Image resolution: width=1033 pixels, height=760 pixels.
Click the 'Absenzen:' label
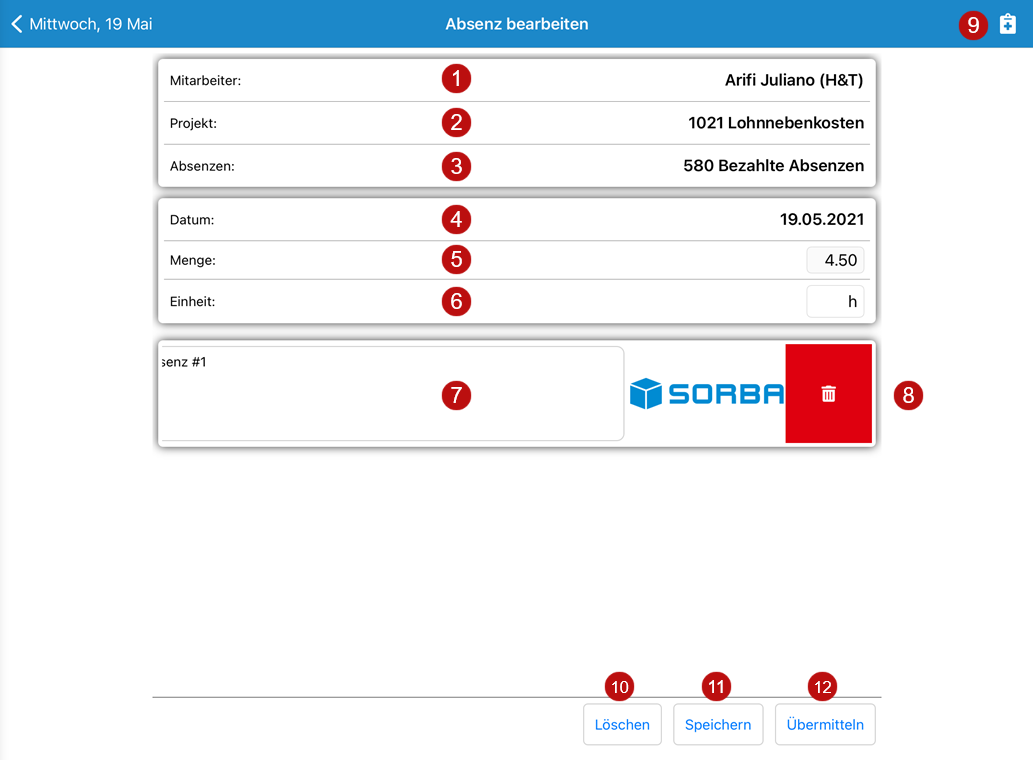coord(202,166)
